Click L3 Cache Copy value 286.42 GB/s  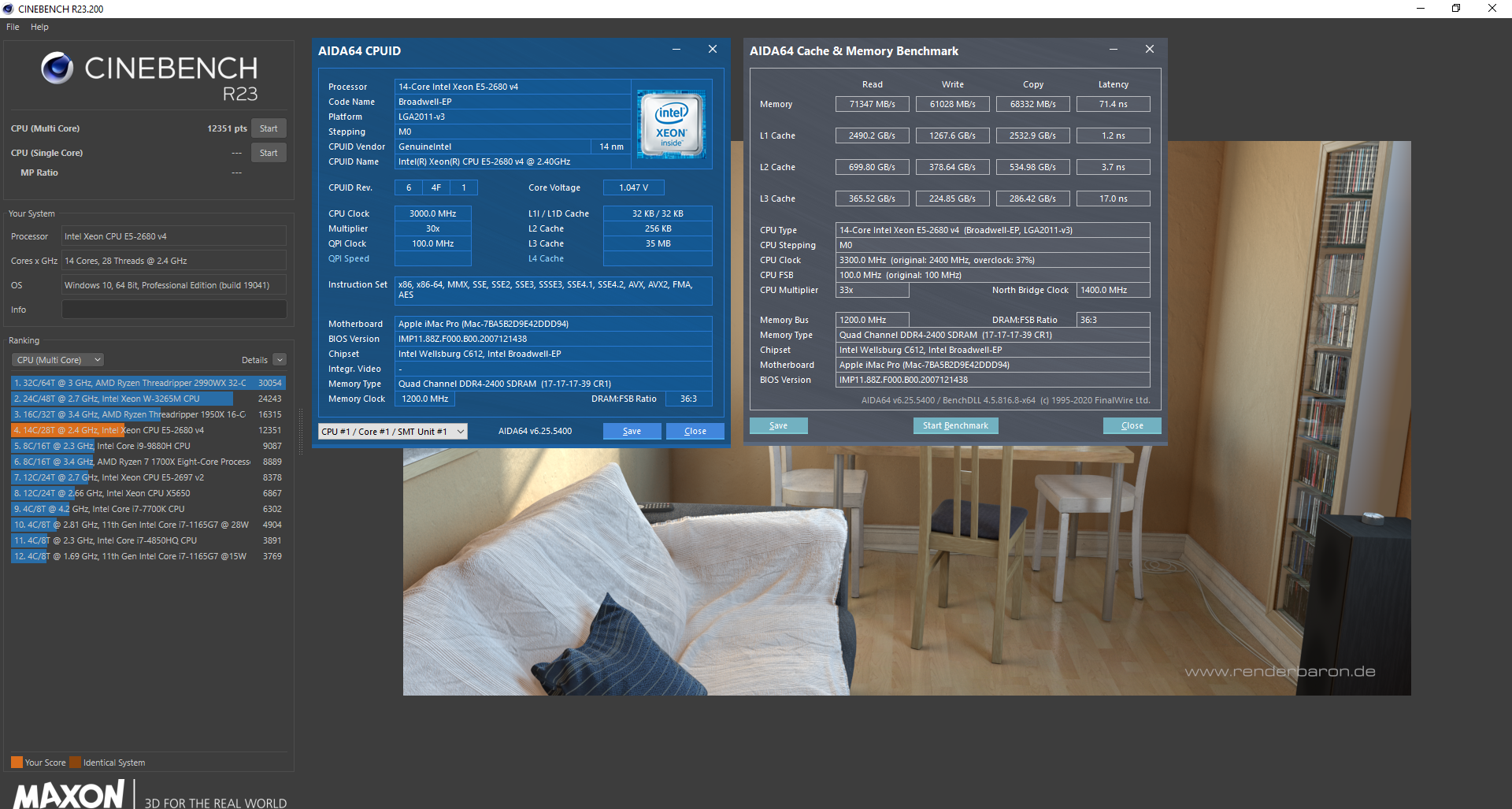[x=1033, y=199]
